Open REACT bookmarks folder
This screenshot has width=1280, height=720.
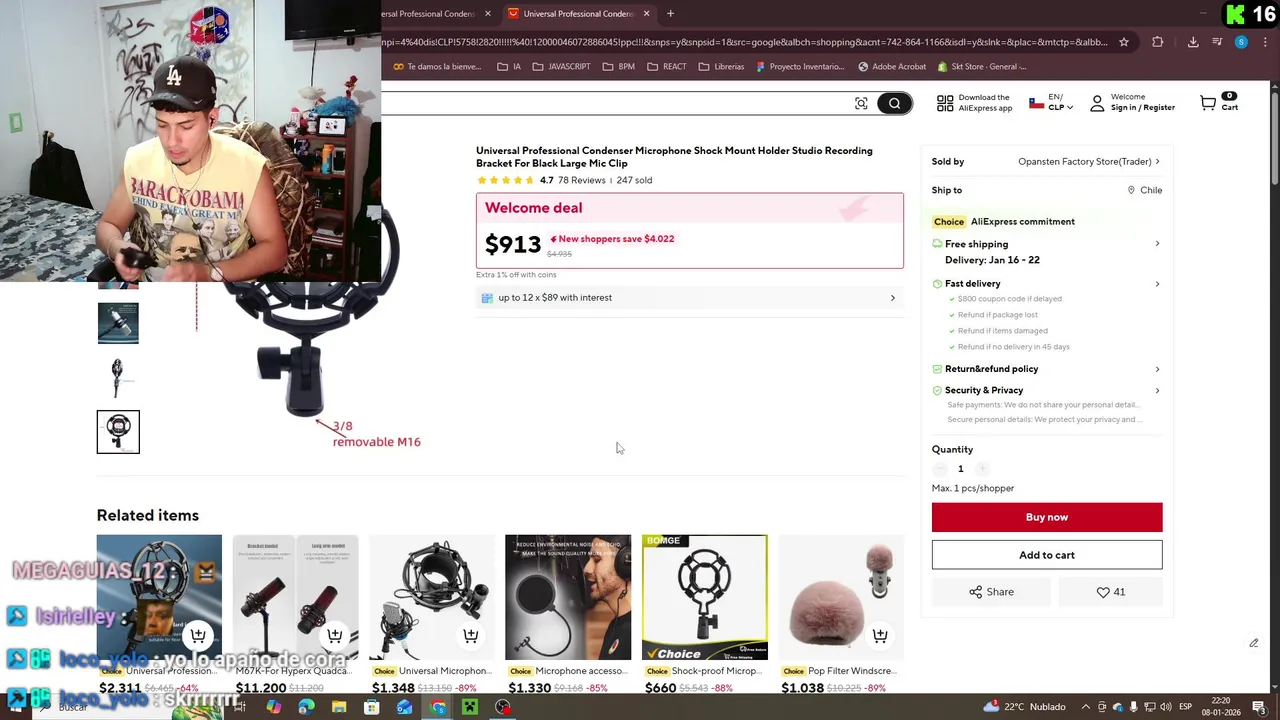tap(667, 66)
